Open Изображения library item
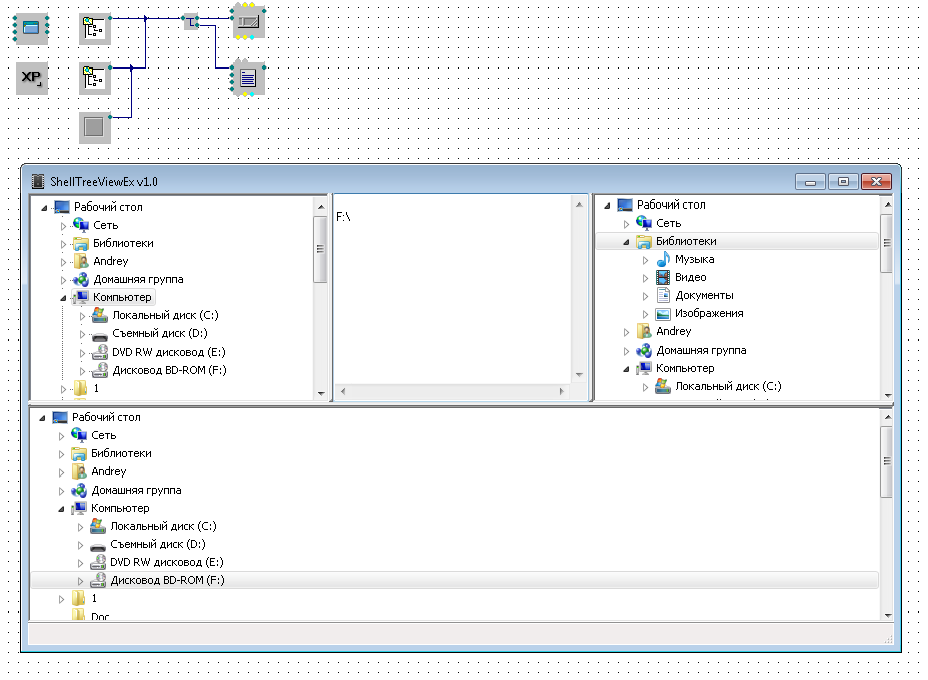This screenshot has width=928, height=680. pos(708,313)
